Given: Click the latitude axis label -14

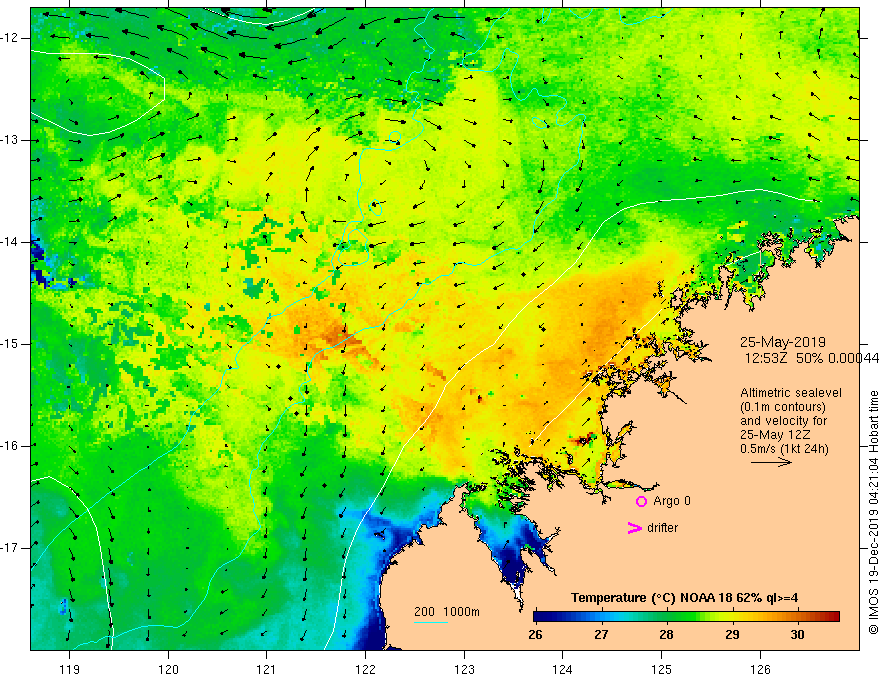Looking at the screenshot, I should click(11, 242).
